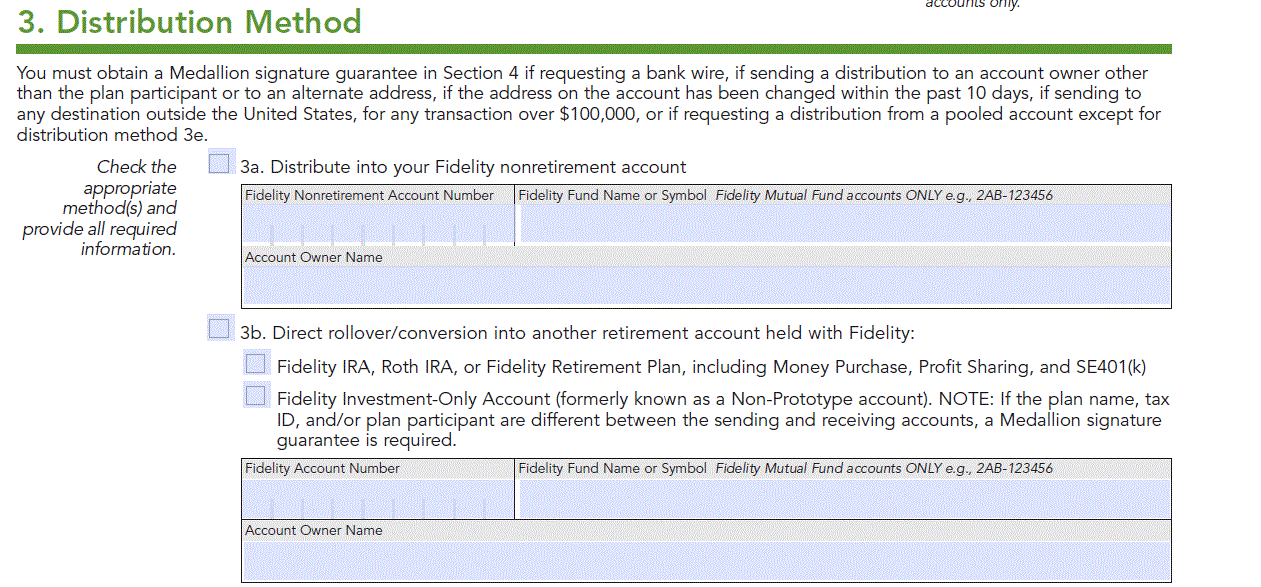Click the 3b Fidelity Account Number field
This screenshot has width=1261, height=587.
tap(378, 499)
